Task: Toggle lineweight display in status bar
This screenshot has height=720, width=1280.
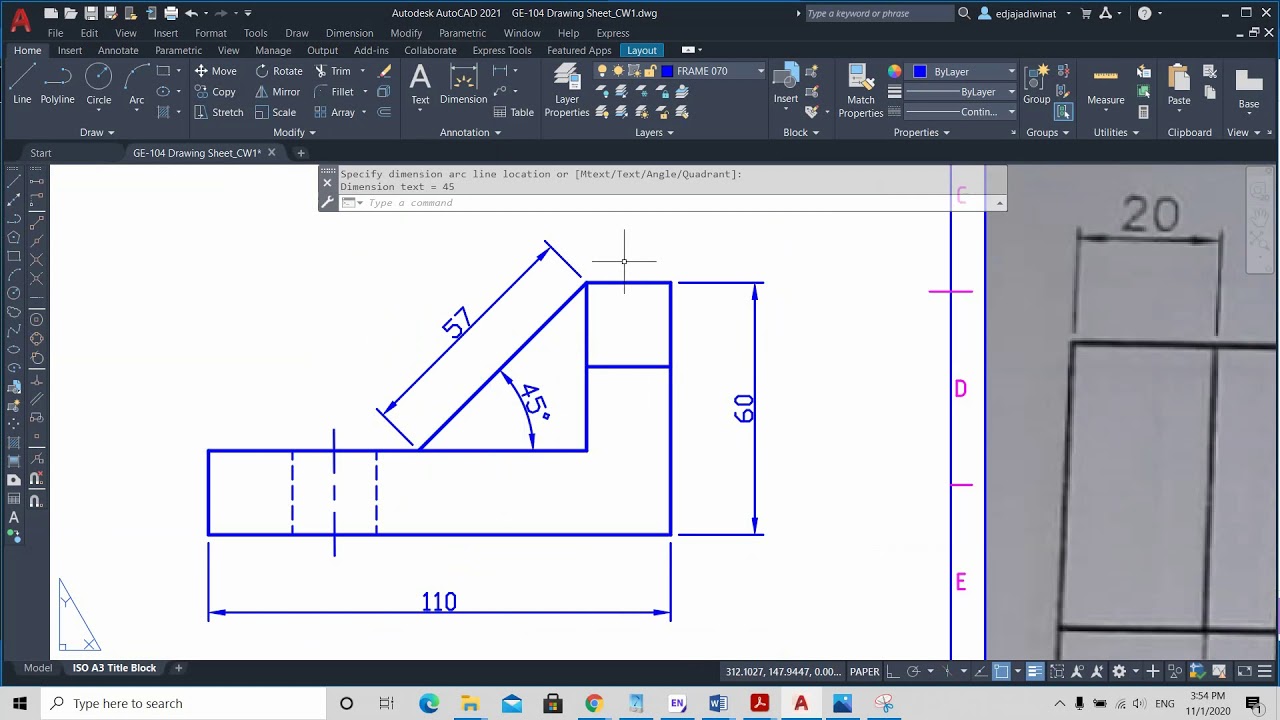Action: point(1034,672)
